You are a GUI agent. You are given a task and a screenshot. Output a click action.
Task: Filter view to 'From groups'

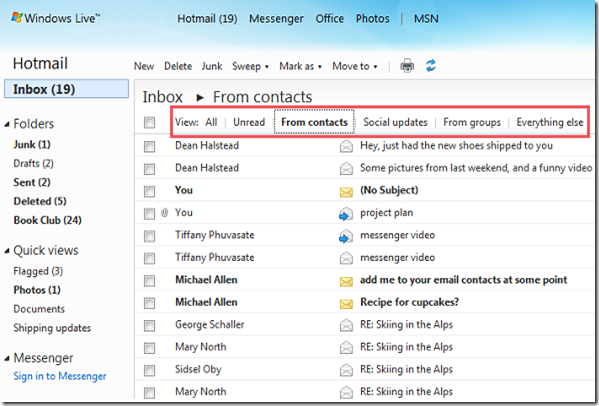(x=472, y=122)
